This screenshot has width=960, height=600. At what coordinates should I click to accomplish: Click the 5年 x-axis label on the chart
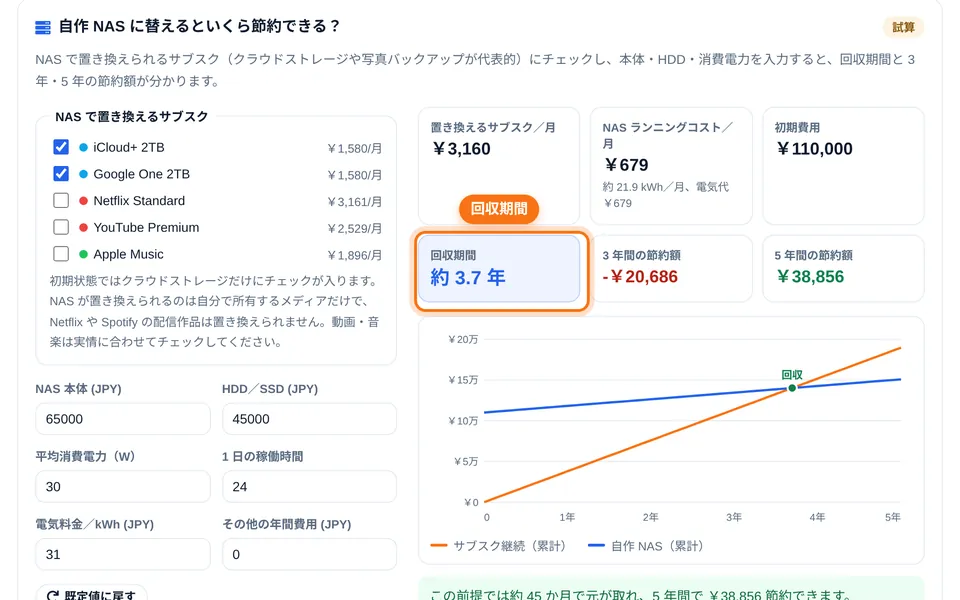coord(893,517)
